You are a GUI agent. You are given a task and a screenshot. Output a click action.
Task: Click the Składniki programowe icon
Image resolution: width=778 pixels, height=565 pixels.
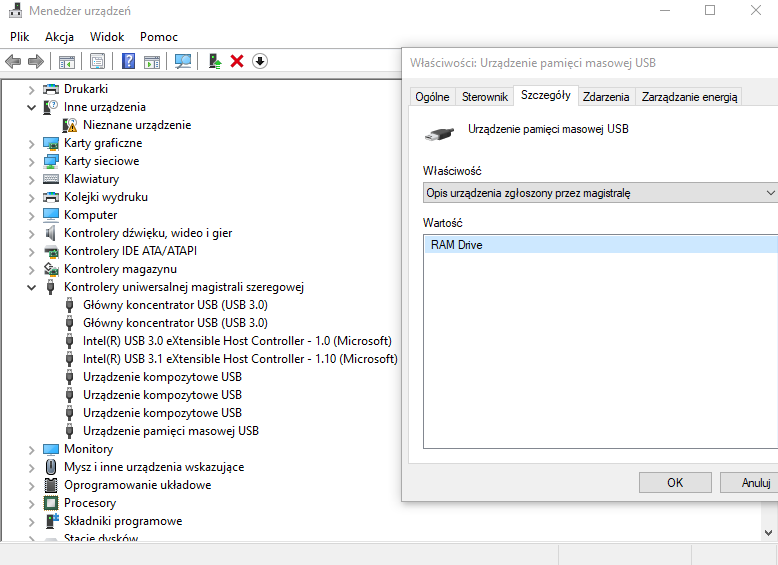52,521
